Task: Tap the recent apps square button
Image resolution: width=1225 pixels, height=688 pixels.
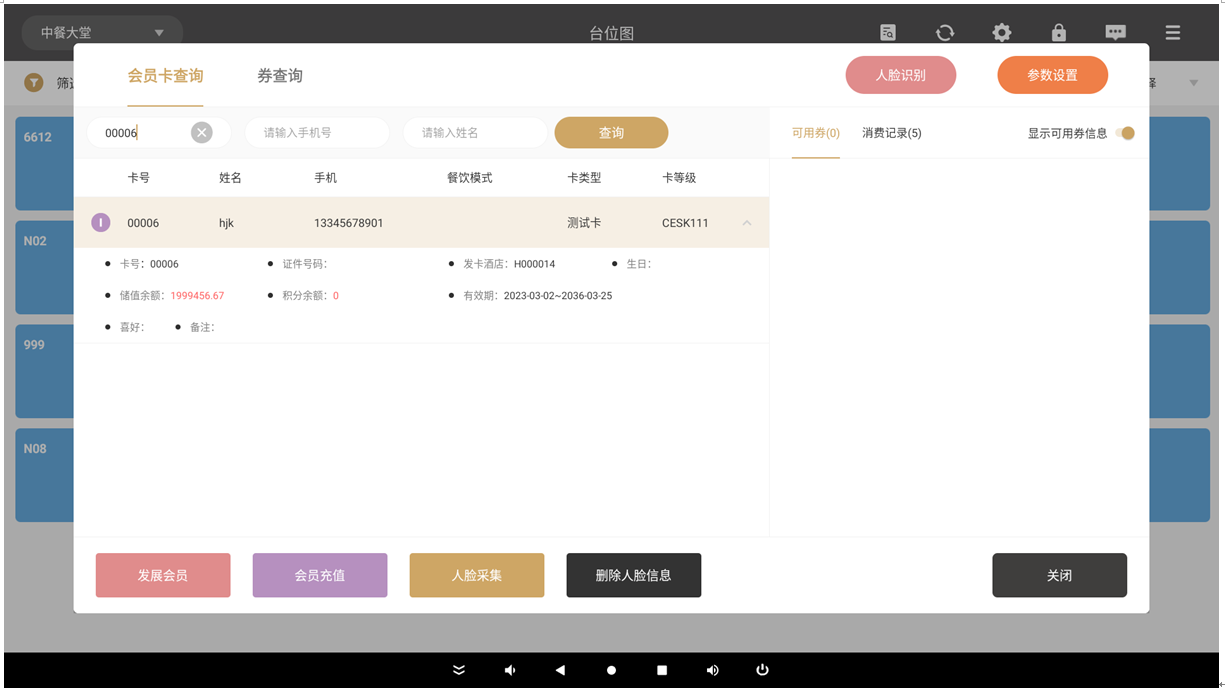Action: click(662, 670)
